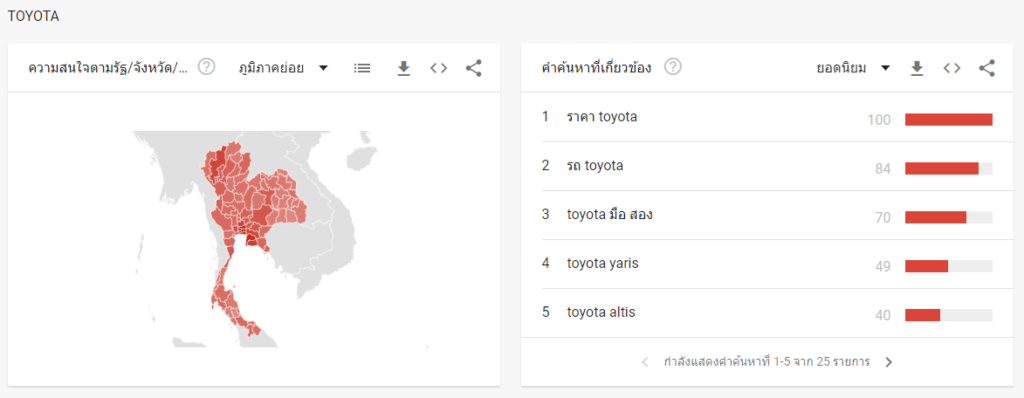
Task: Download the related queries data
Action: pos(917,68)
